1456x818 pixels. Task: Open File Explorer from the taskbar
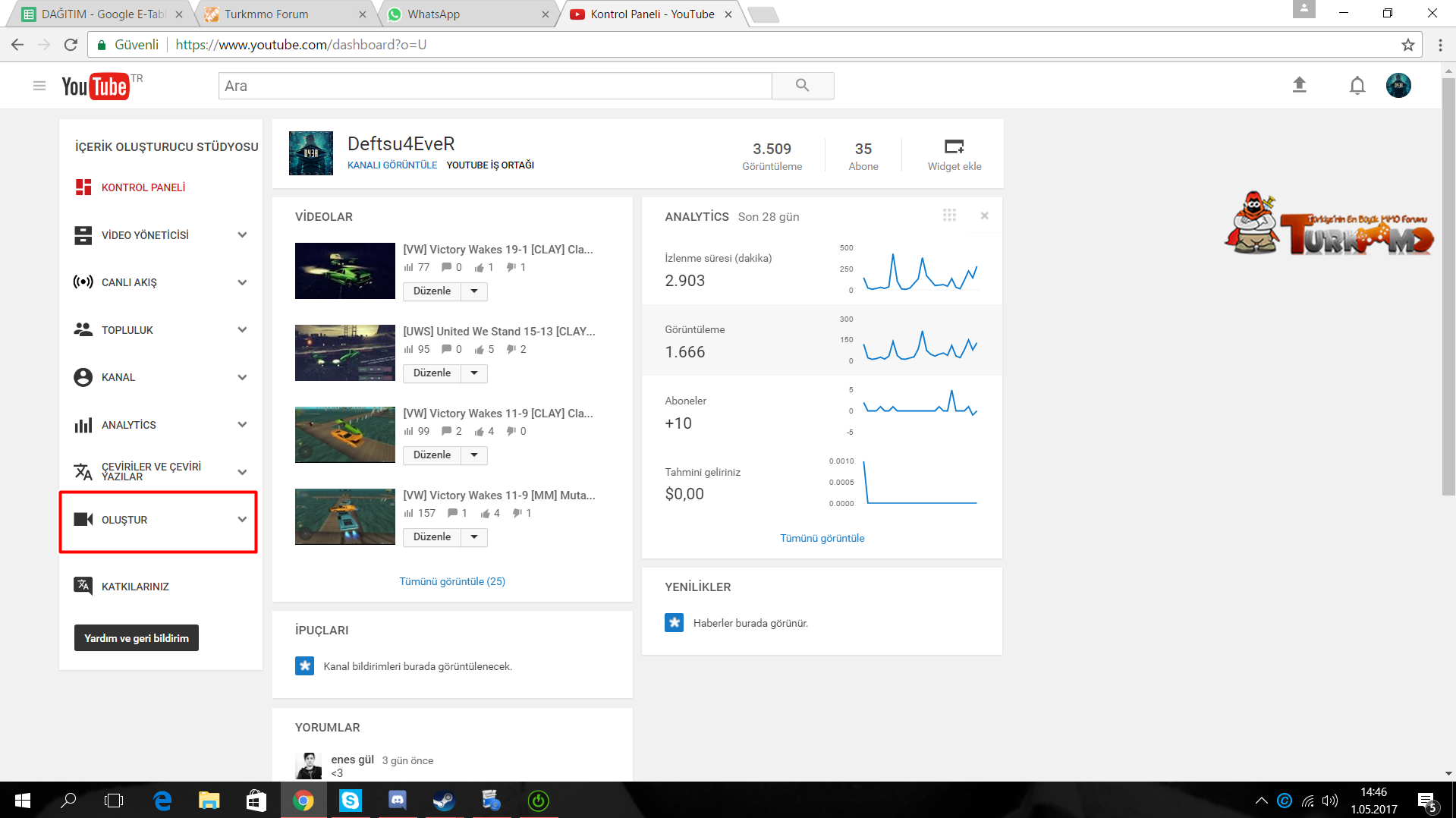click(x=209, y=801)
